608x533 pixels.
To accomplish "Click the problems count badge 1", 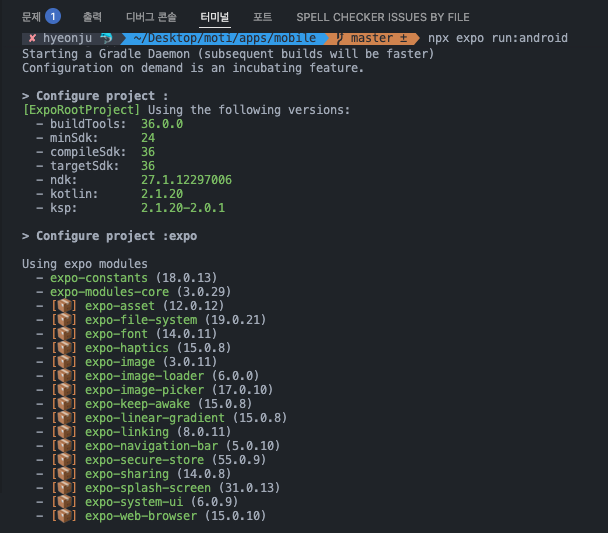I will 53,17.
